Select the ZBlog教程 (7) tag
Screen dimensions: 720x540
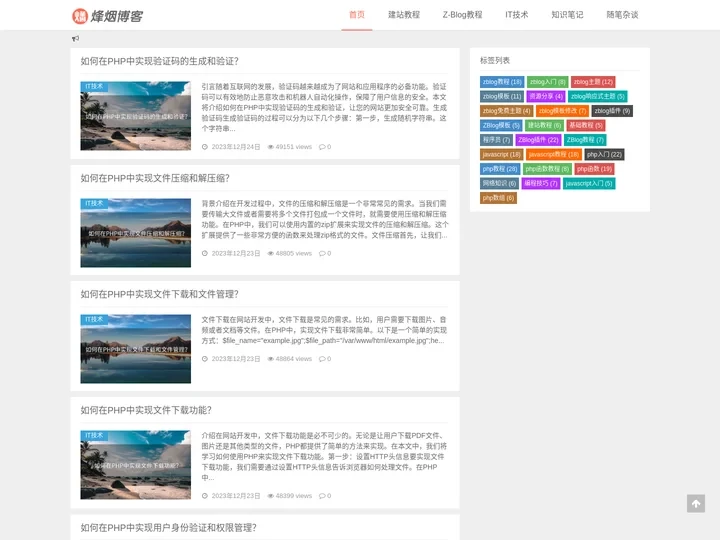click(585, 140)
